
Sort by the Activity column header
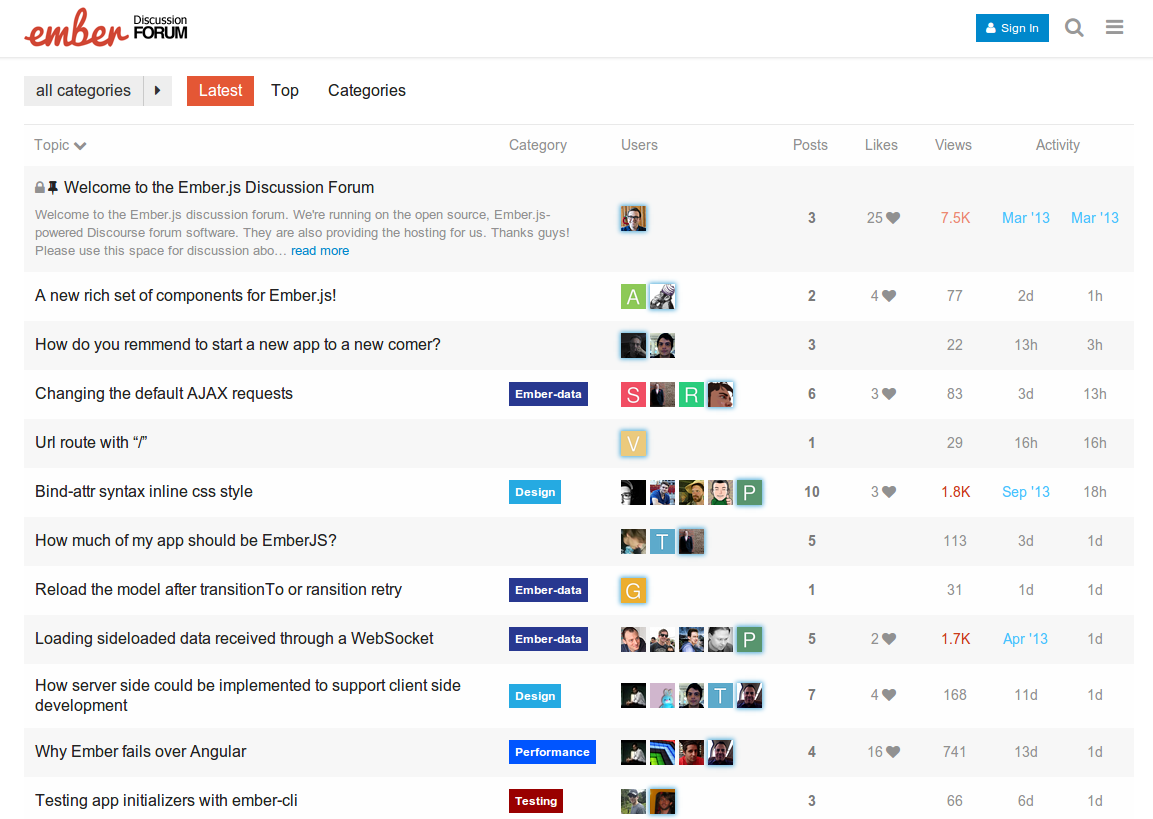coord(1057,145)
